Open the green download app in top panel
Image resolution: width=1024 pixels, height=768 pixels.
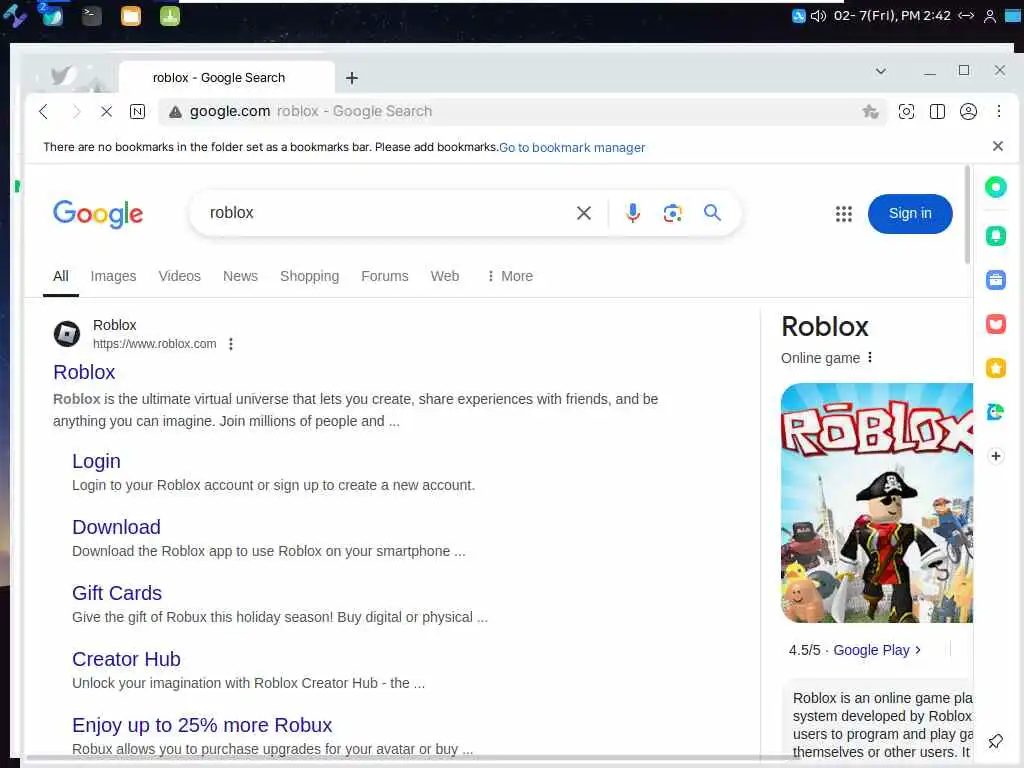(170, 16)
